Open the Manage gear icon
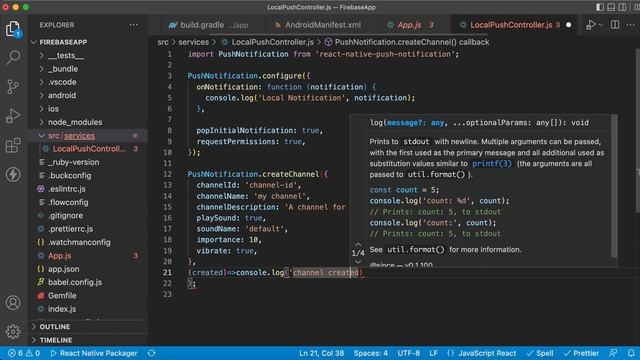This screenshot has height=360, width=640. pyautogui.click(x=13, y=331)
